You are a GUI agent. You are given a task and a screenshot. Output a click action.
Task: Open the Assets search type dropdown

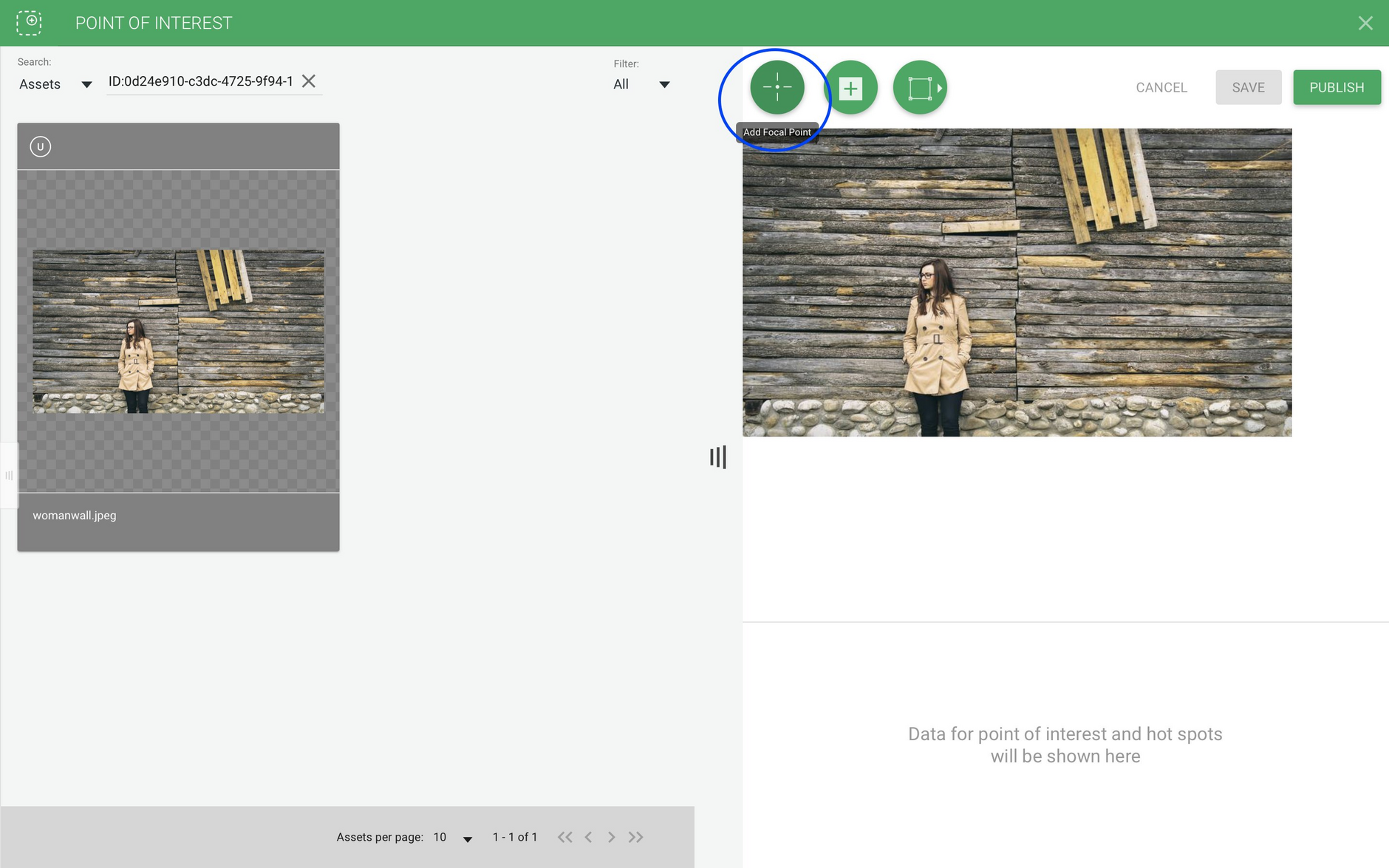55,84
